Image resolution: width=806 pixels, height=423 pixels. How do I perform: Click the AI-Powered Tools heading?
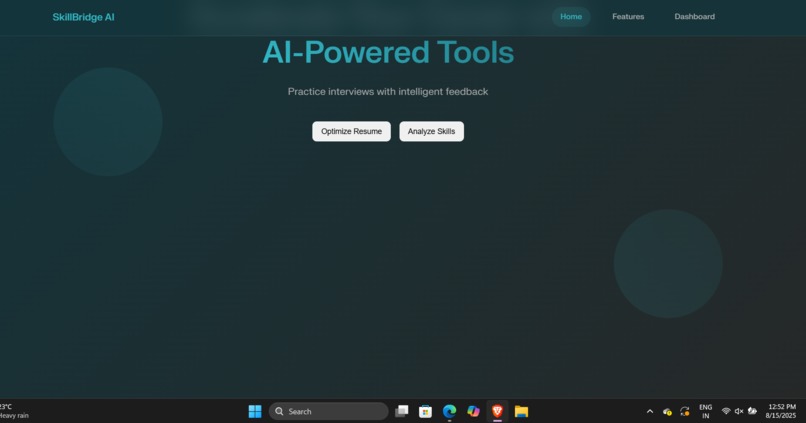pos(388,52)
